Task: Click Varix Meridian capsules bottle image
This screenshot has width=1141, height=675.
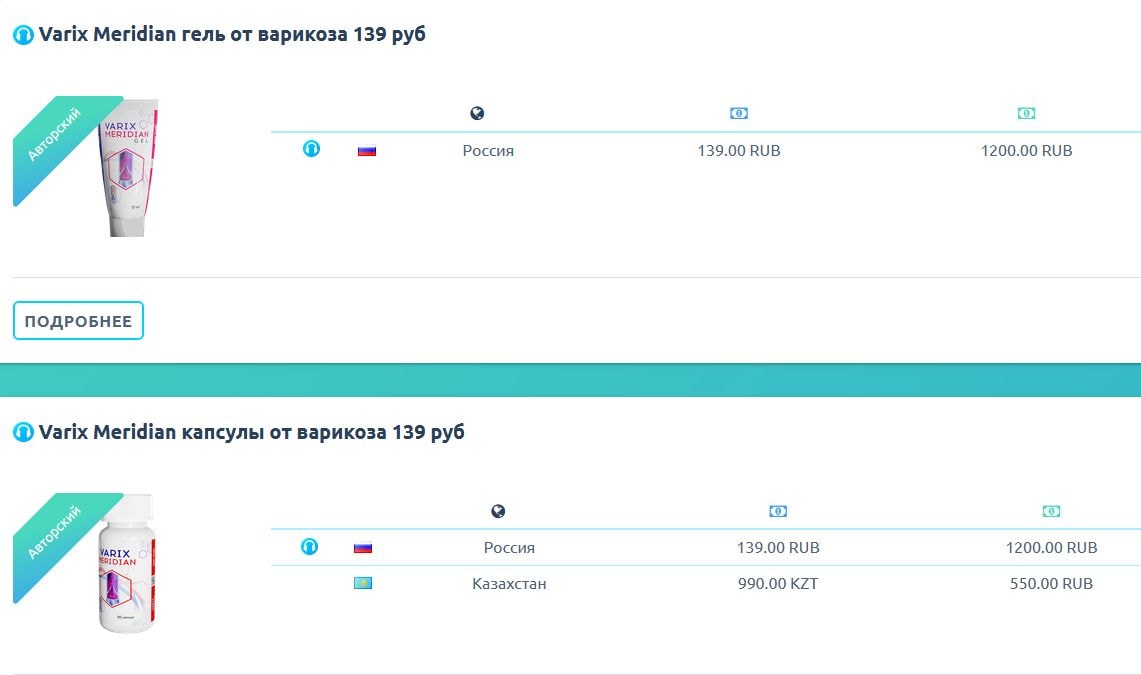Action: tap(125, 564)
